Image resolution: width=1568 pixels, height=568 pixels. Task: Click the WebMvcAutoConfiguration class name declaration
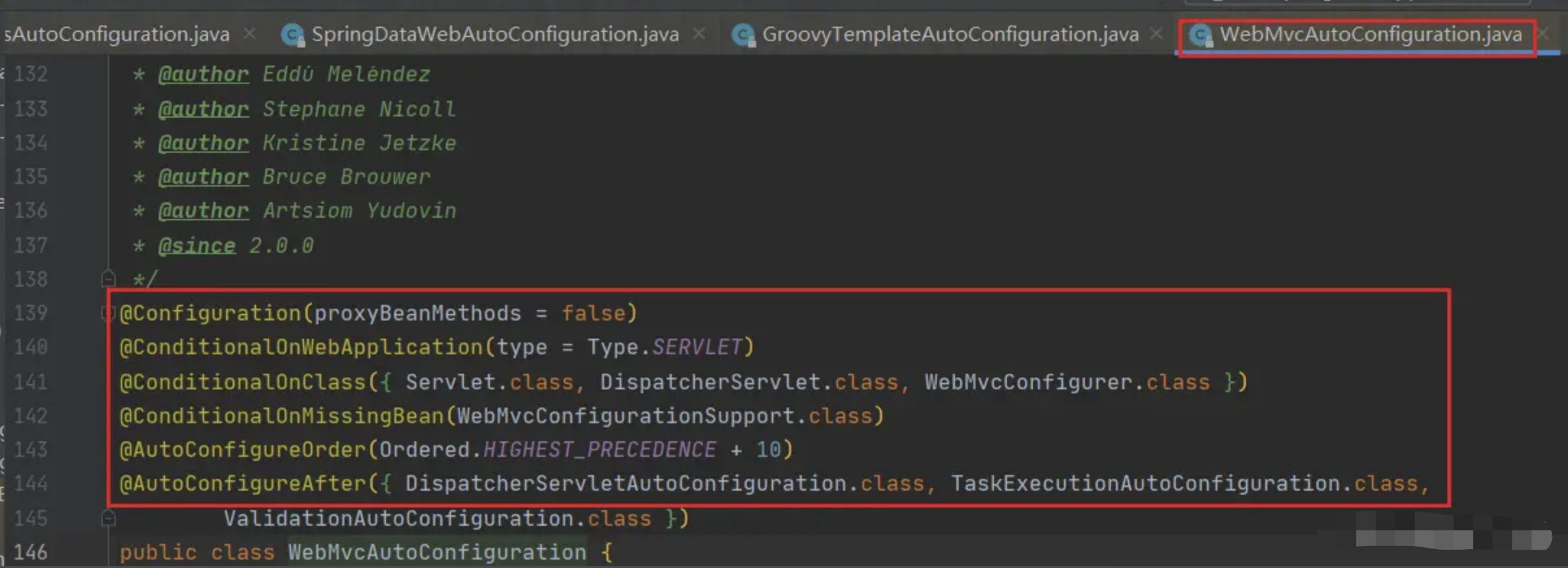pyautogui.click(x=437, y=552)
